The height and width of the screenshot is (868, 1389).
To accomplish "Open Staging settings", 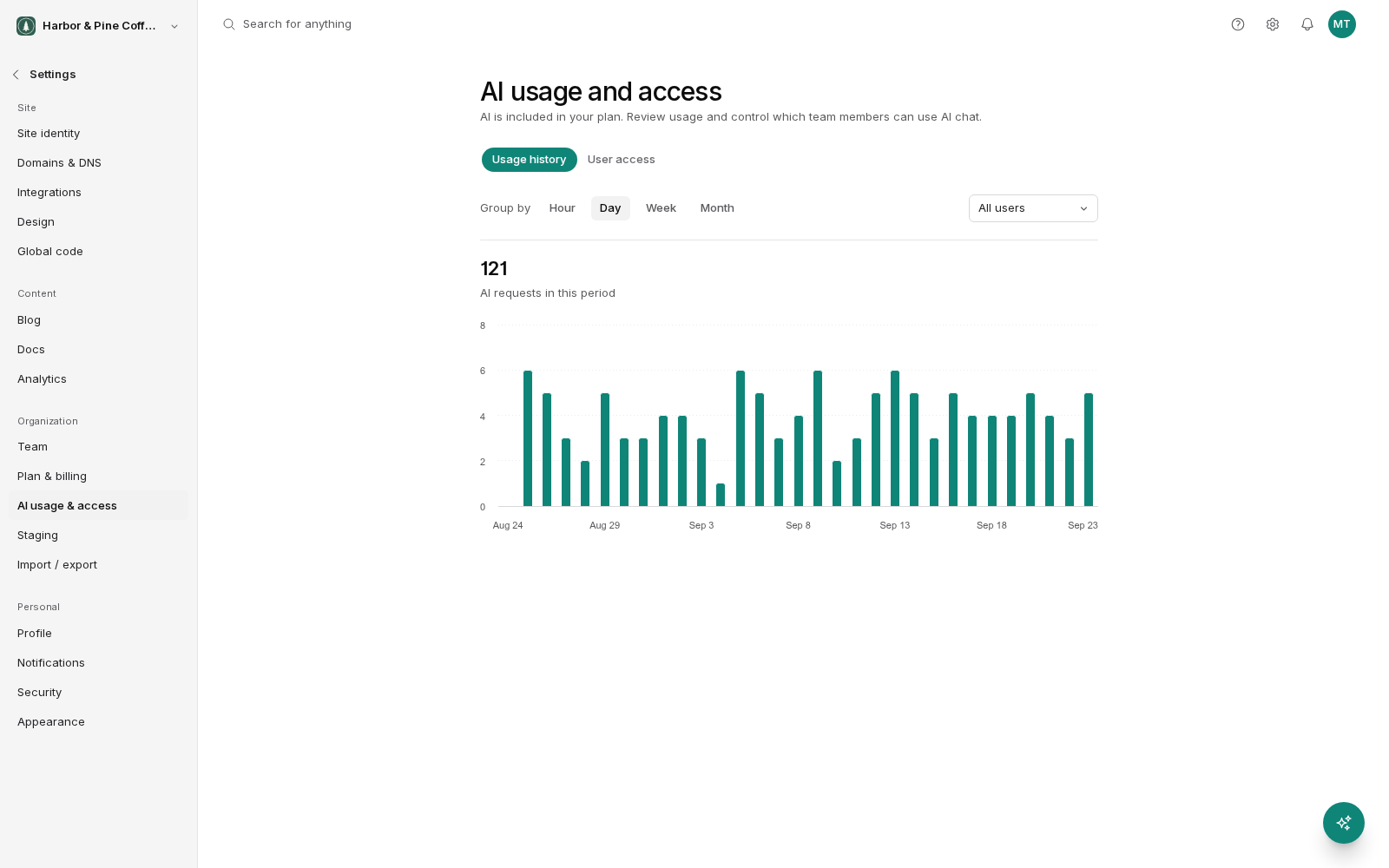I will coord(98,536).
